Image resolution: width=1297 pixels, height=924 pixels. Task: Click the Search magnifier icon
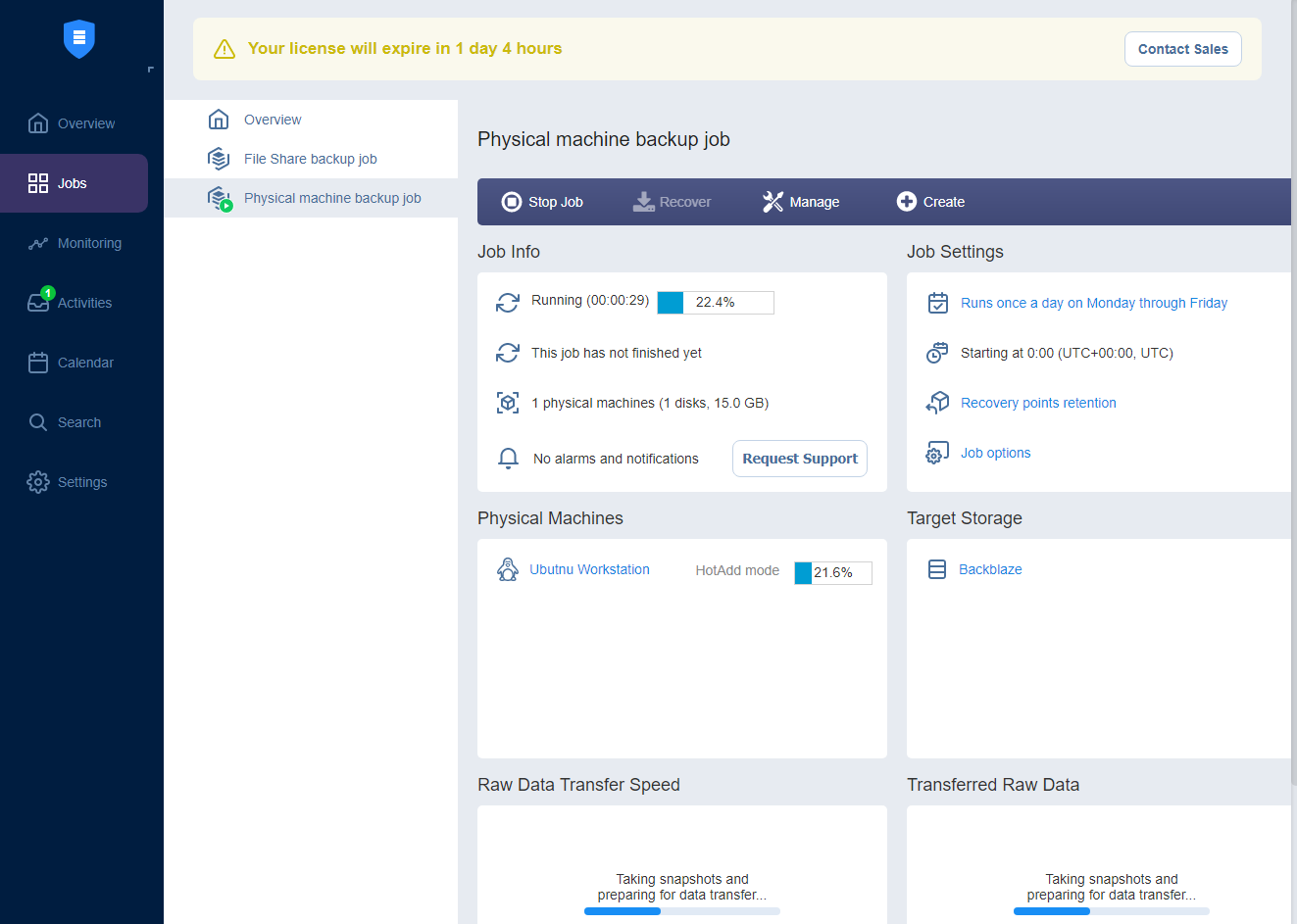tap(38, 422)
